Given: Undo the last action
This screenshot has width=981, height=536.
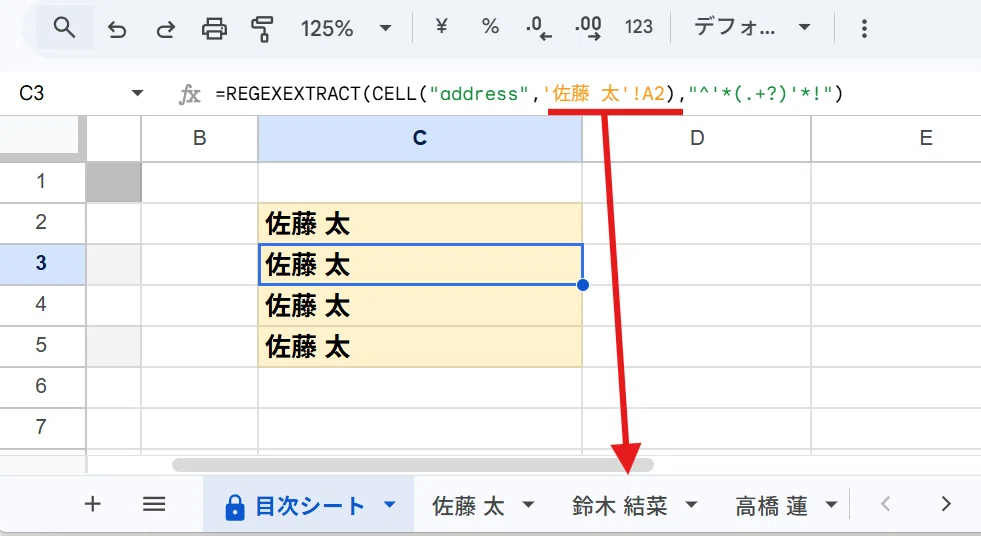Looking at the screenshot, I should pyautogui.click(x=116, y=29).
